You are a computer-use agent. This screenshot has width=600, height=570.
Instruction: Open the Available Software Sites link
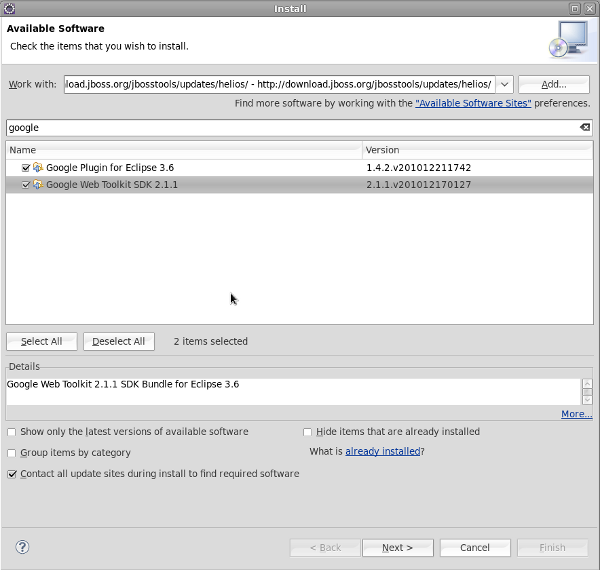473,103
